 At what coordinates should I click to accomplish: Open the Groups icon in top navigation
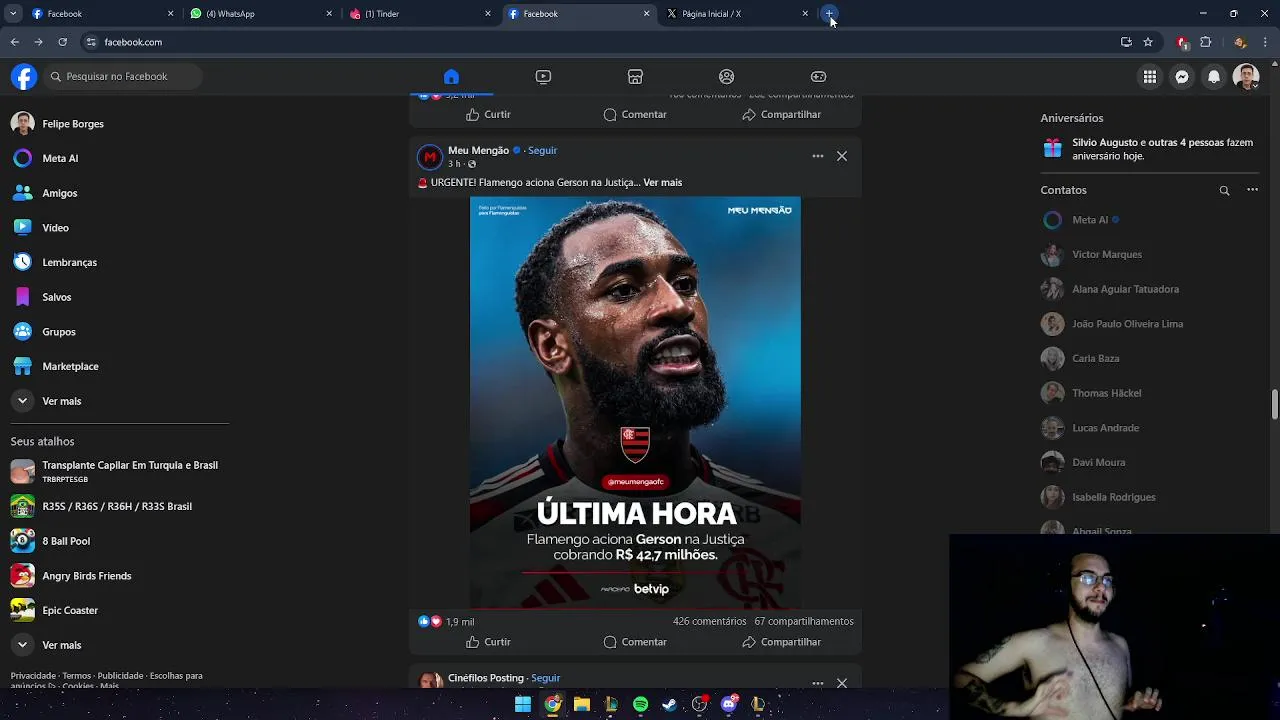(x=727, y=77)
